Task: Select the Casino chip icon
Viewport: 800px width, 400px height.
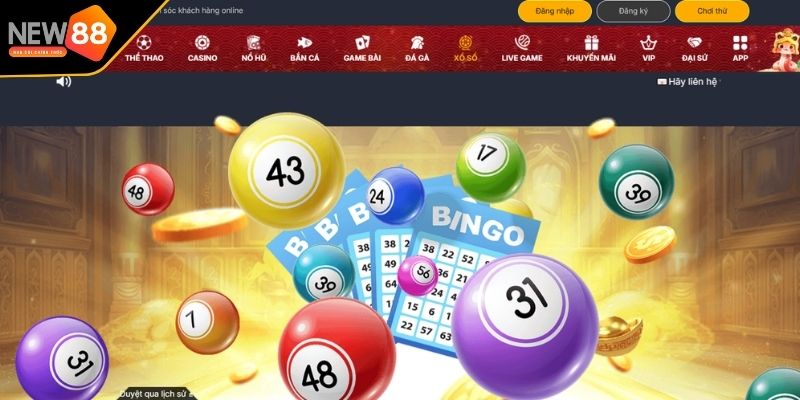Action: click(202, 42)
